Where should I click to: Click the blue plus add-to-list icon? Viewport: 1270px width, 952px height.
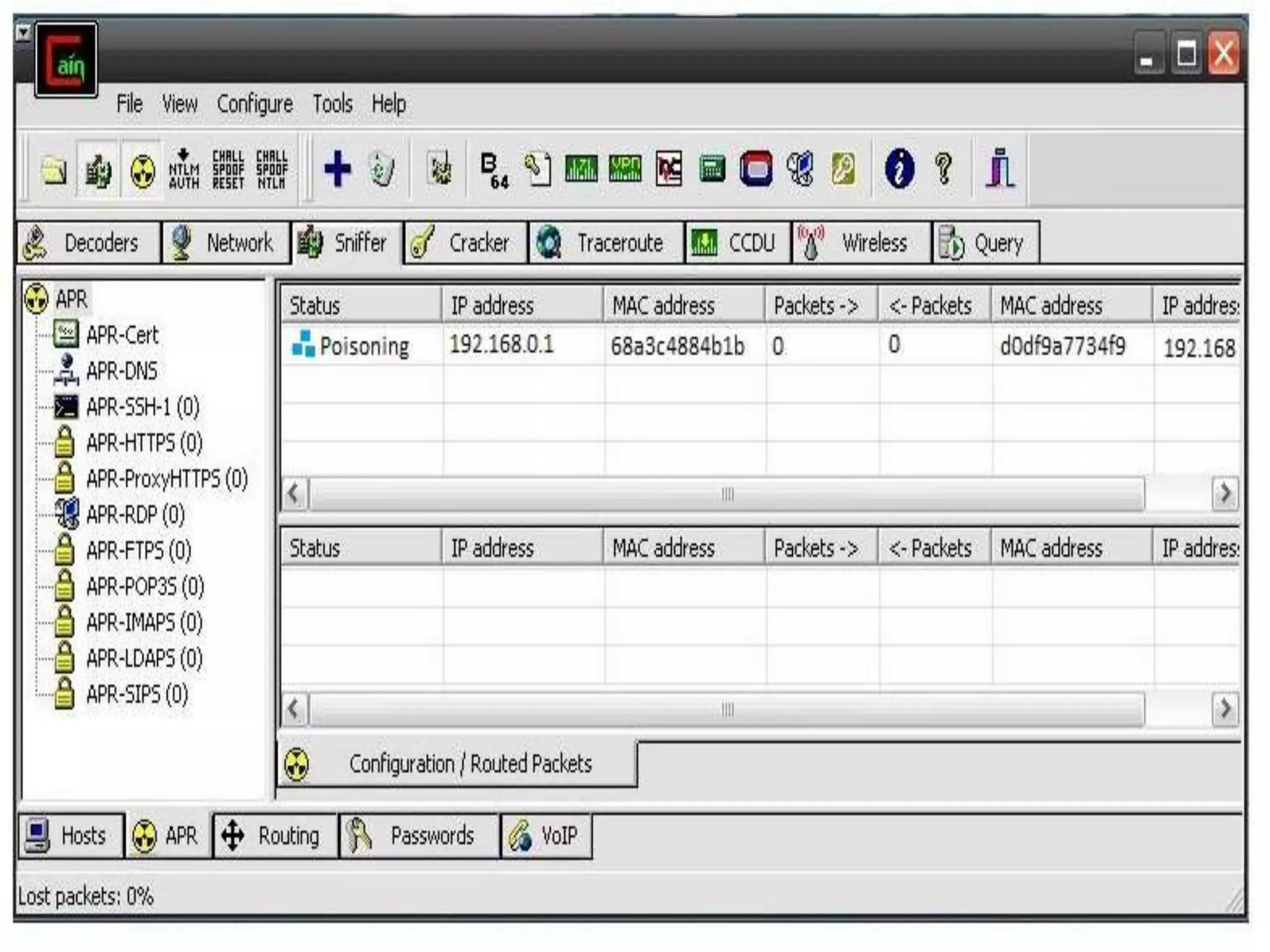point(337,169)
